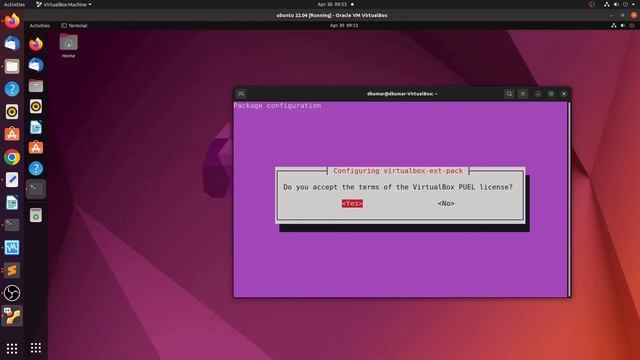Click the host network indicator

607,4
